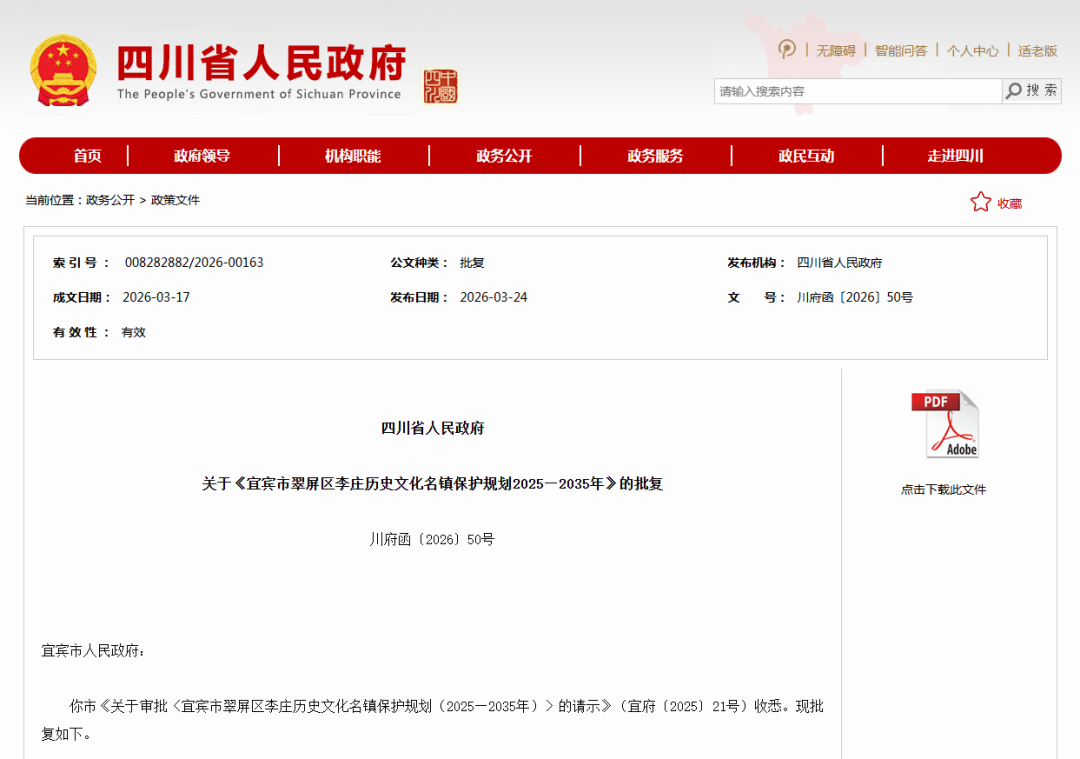The width and height of the screenshot is (1080, 759).
Task: Click the 文号 value in the metadata box
Action: coord(855,297)
